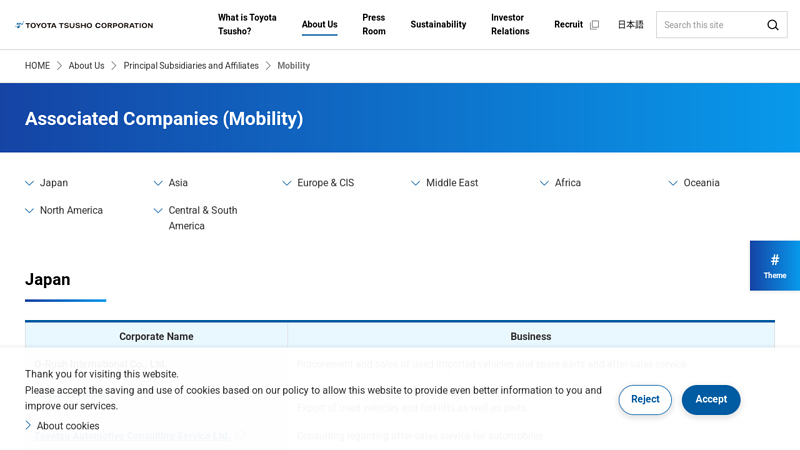Open the About cookies link
The image size is (800, 450).
[x=67, y=426]
